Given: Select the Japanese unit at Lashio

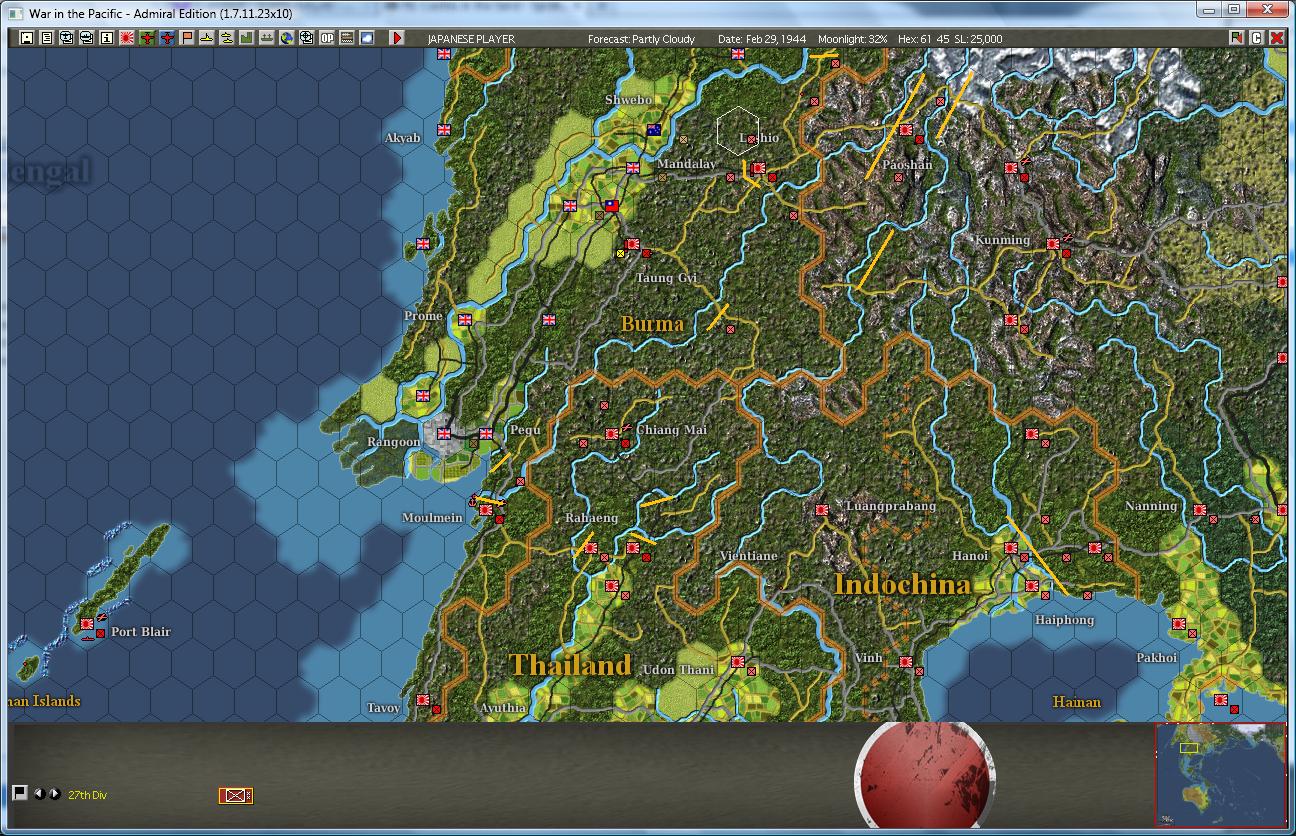Looking at the screenshot, I should coord(758,168).
